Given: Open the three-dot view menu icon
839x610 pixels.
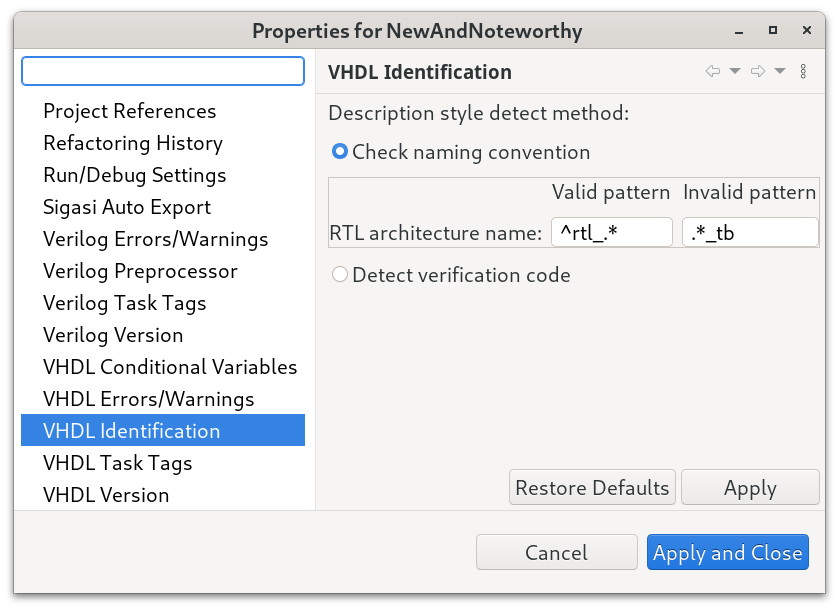Looking at the screenshot, I should point(803,71).
